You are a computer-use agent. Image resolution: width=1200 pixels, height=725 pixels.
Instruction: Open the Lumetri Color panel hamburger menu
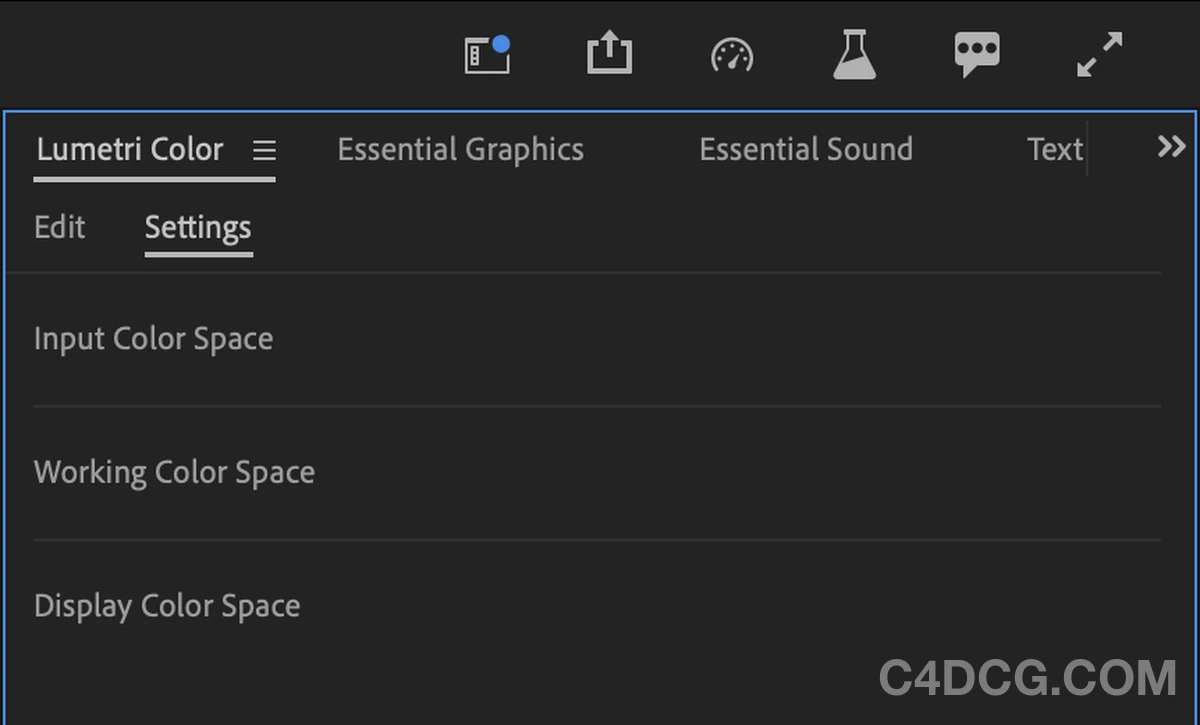(264, 150)
